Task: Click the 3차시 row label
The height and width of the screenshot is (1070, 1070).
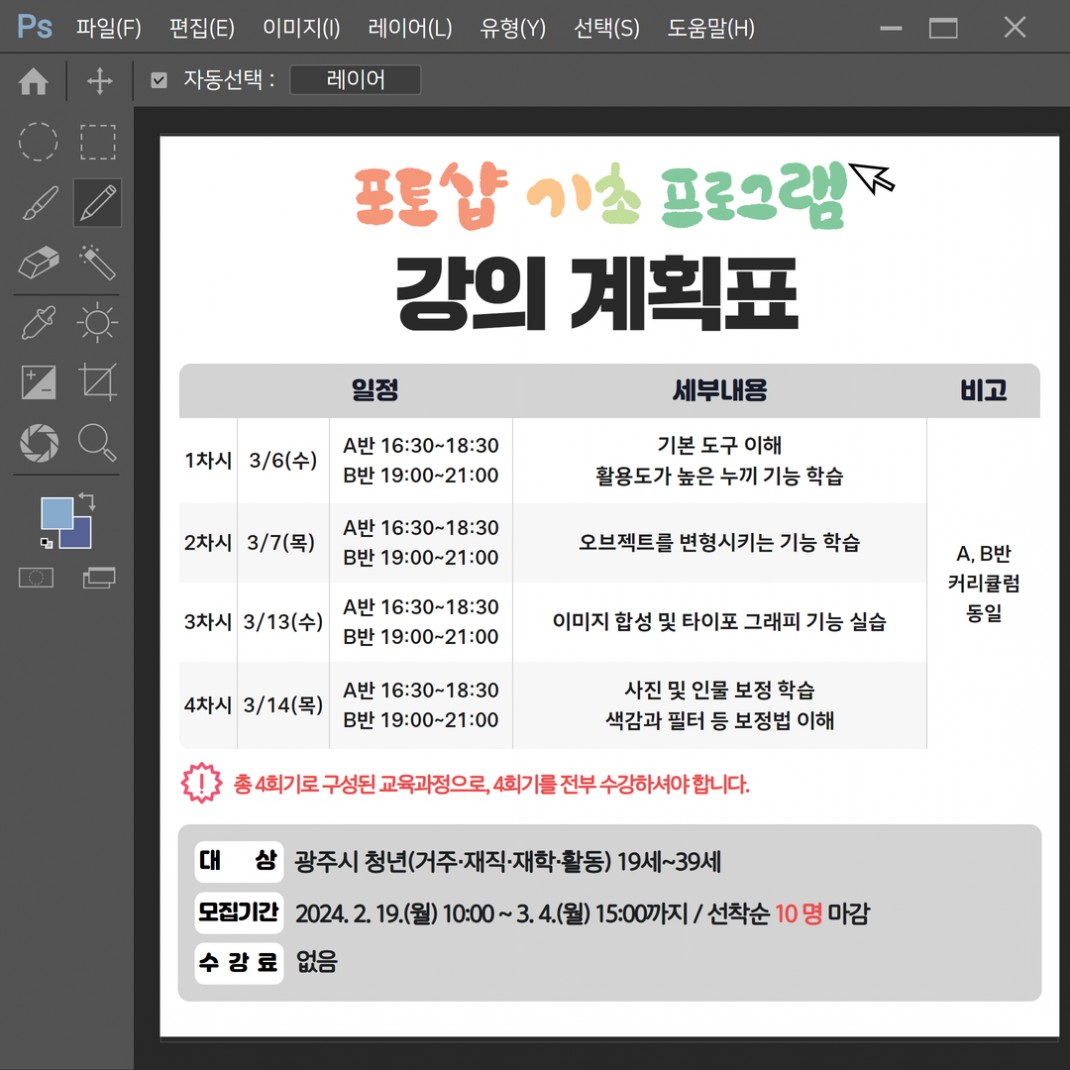Action: coord(208,622)
